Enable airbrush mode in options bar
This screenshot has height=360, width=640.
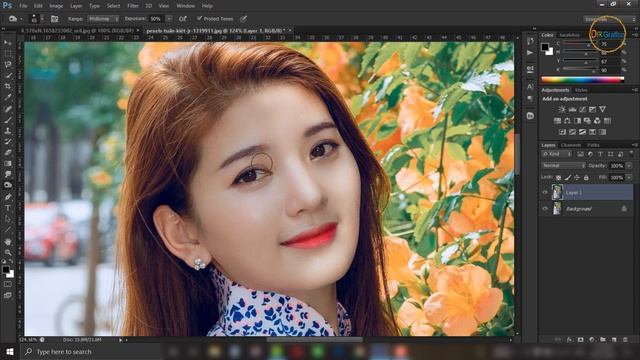(x=182, y=19)
